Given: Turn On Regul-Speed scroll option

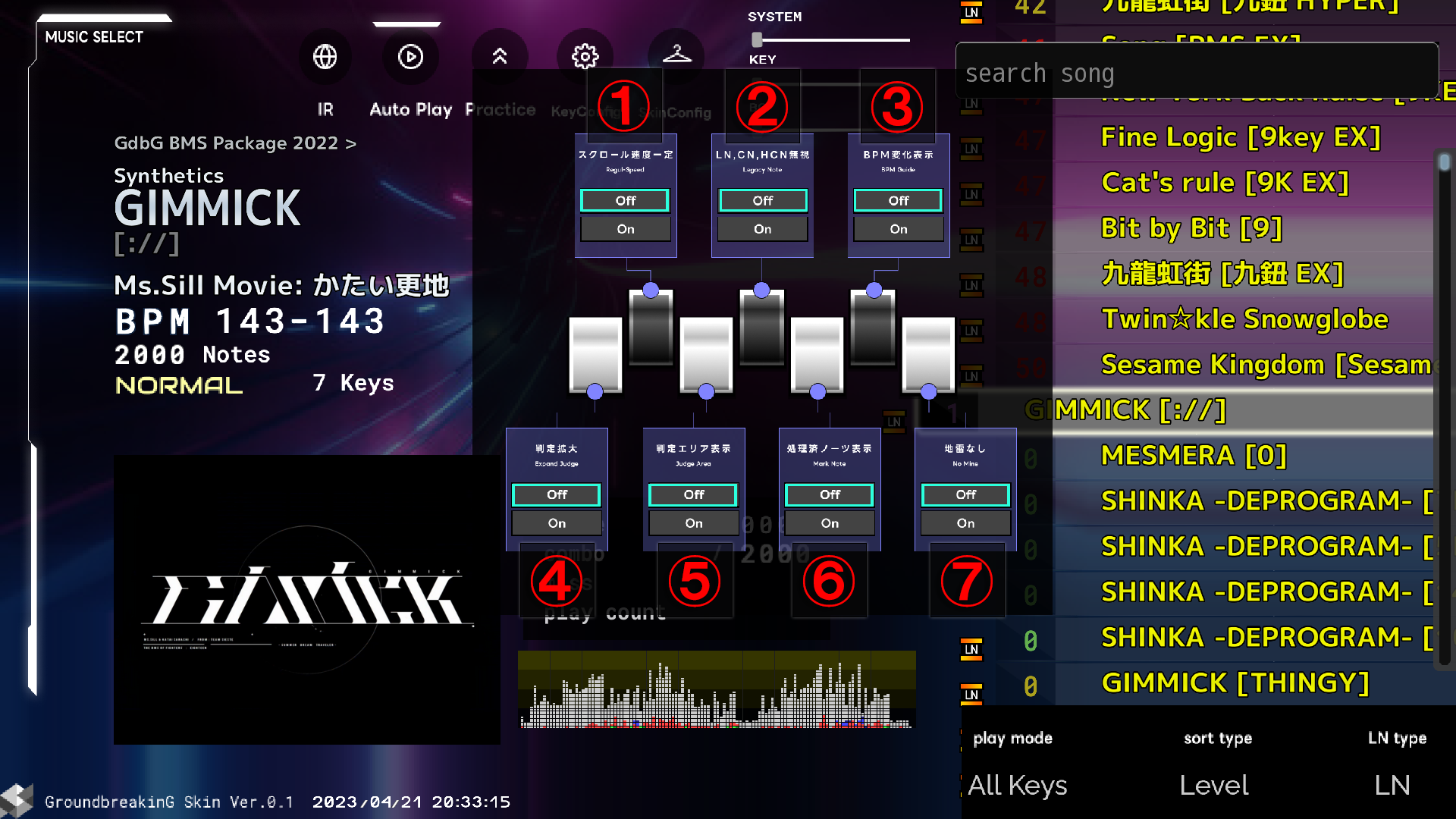Looking at the screenshot, I should 625,229.
